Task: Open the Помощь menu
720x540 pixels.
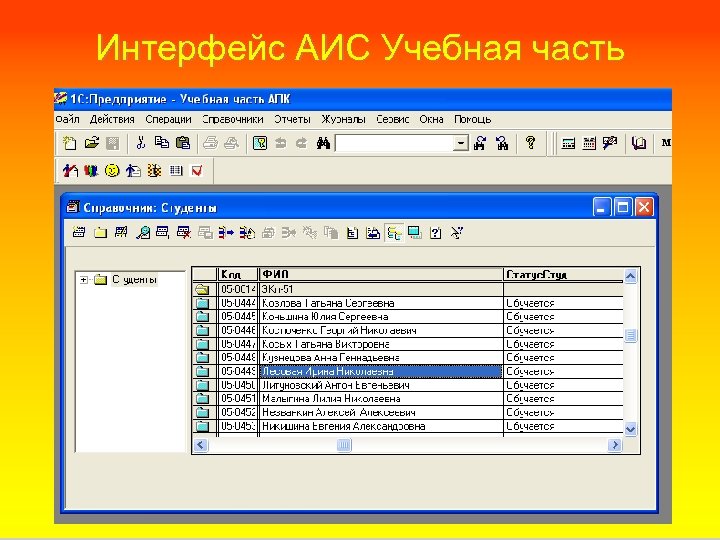Action: pyautogui.click(x=472, y=119)
